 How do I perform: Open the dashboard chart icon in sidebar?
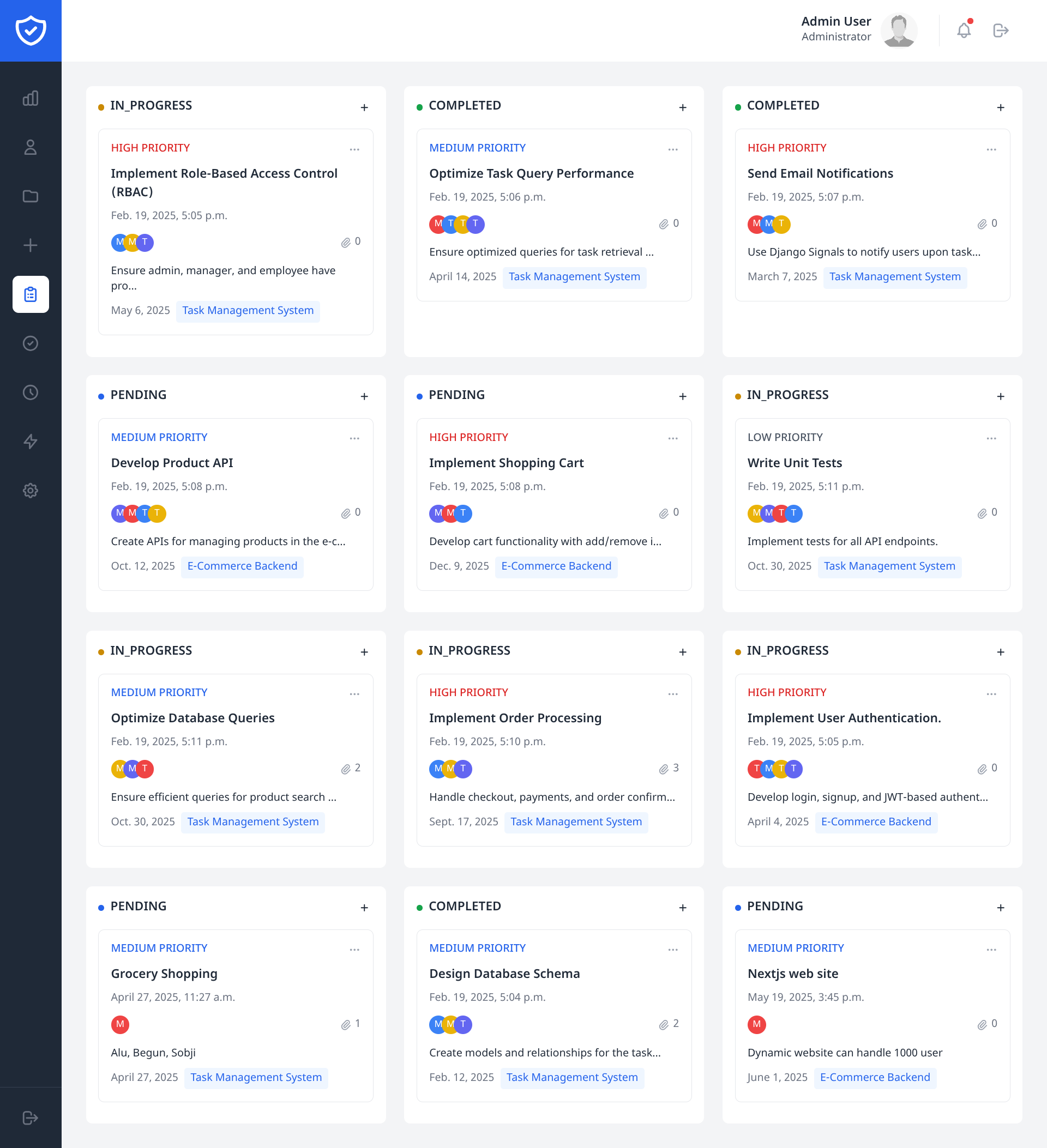(x=30, y=99)
